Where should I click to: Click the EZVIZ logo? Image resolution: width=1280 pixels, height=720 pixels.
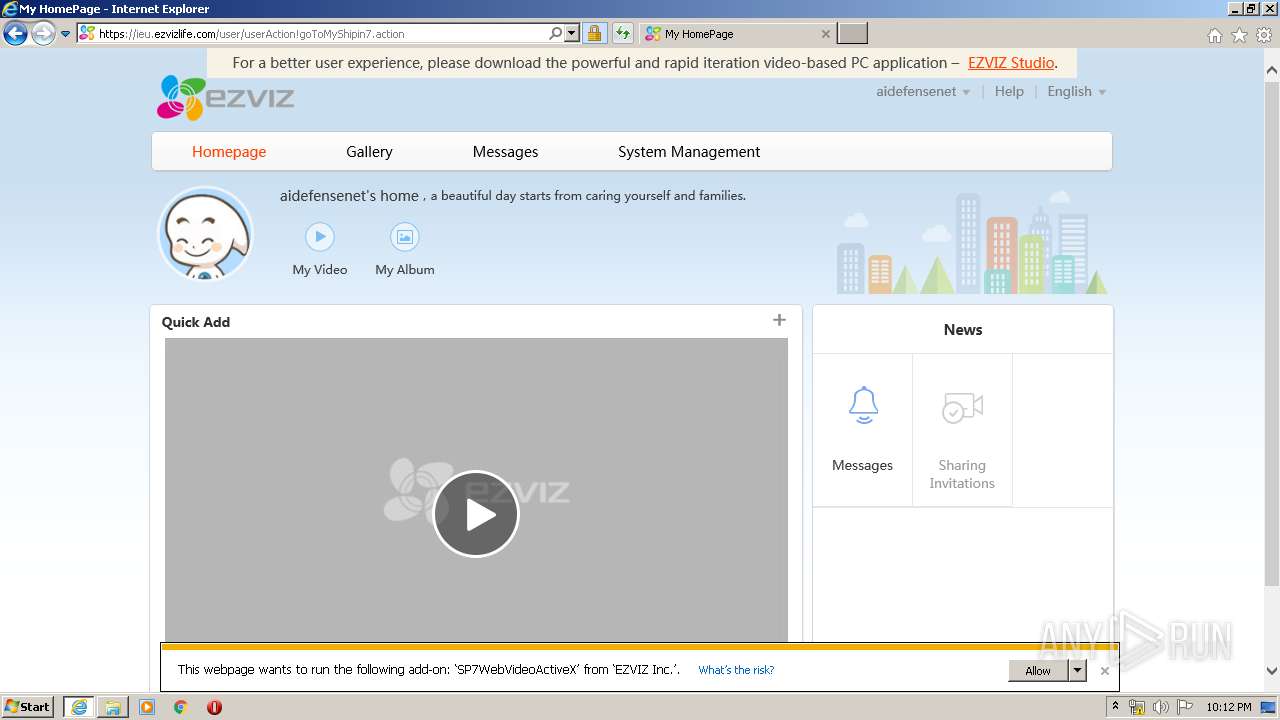click(225, 98)
